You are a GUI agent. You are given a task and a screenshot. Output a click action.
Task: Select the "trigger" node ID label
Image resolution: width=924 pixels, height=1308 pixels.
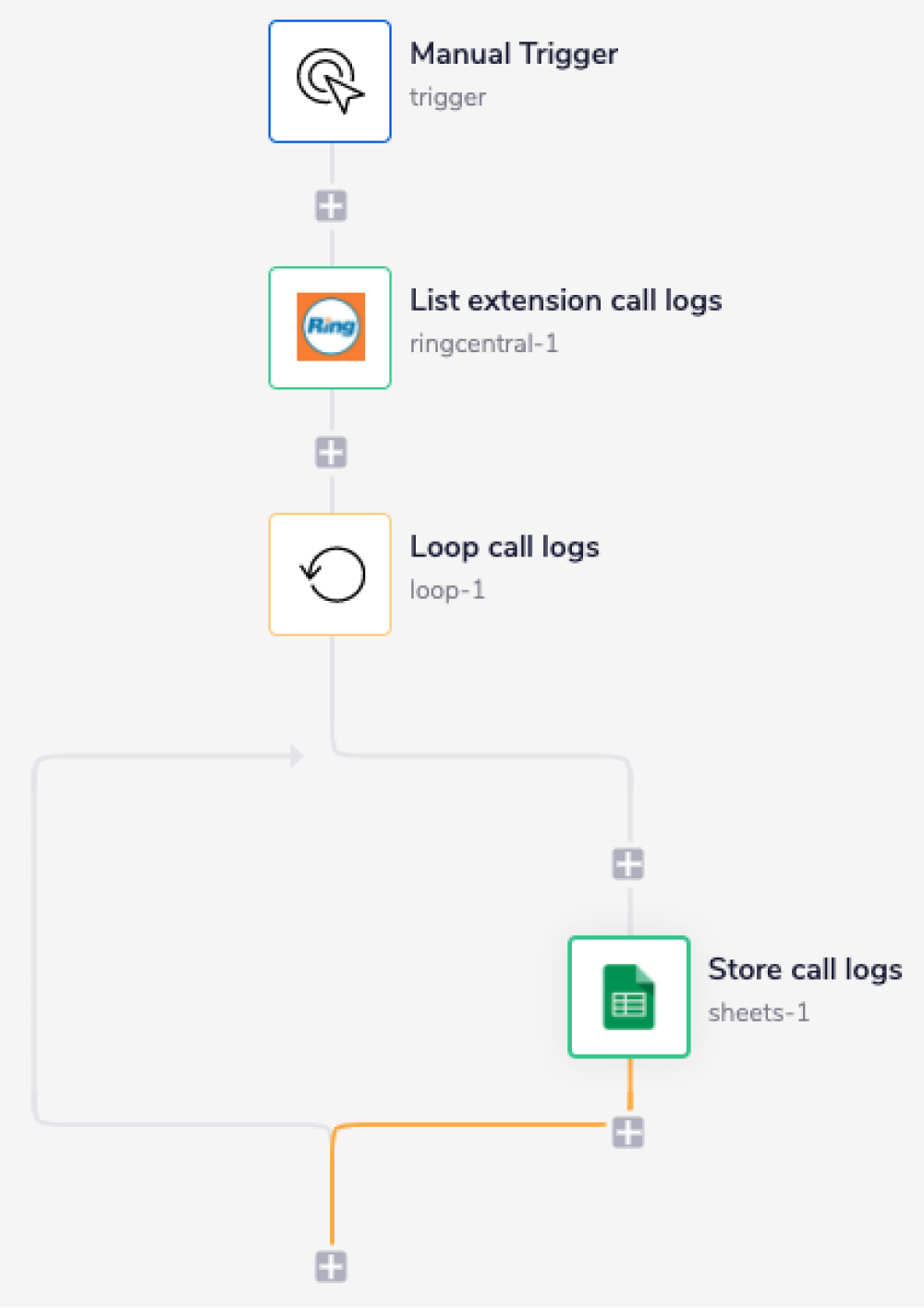[447, 97]
